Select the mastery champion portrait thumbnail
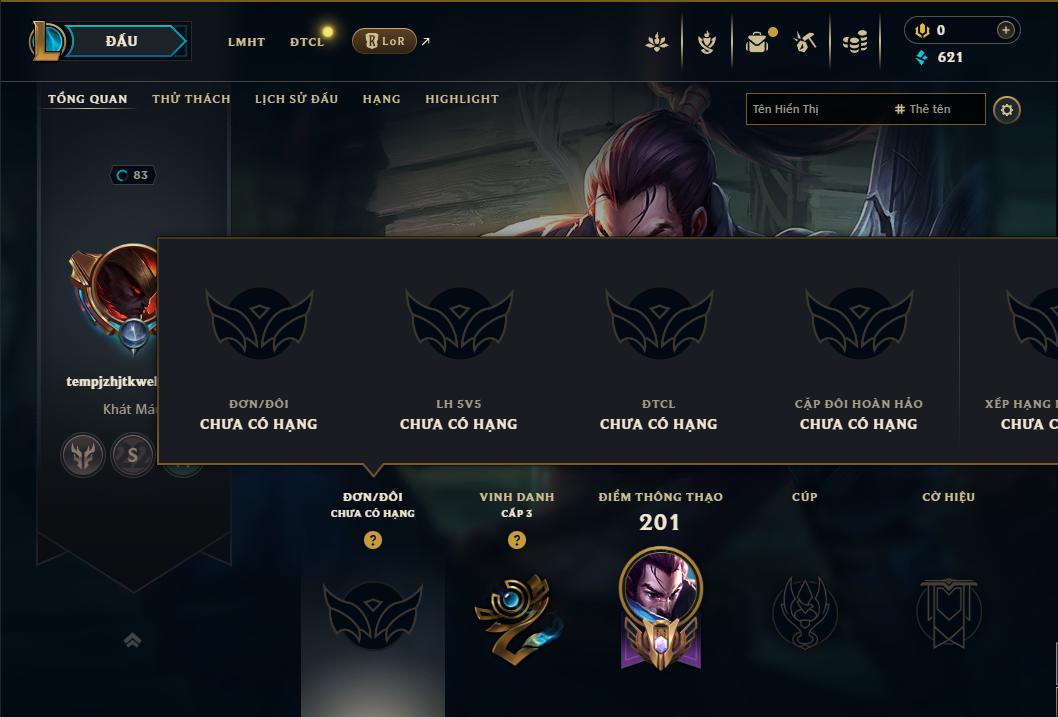 coord(661,585)
